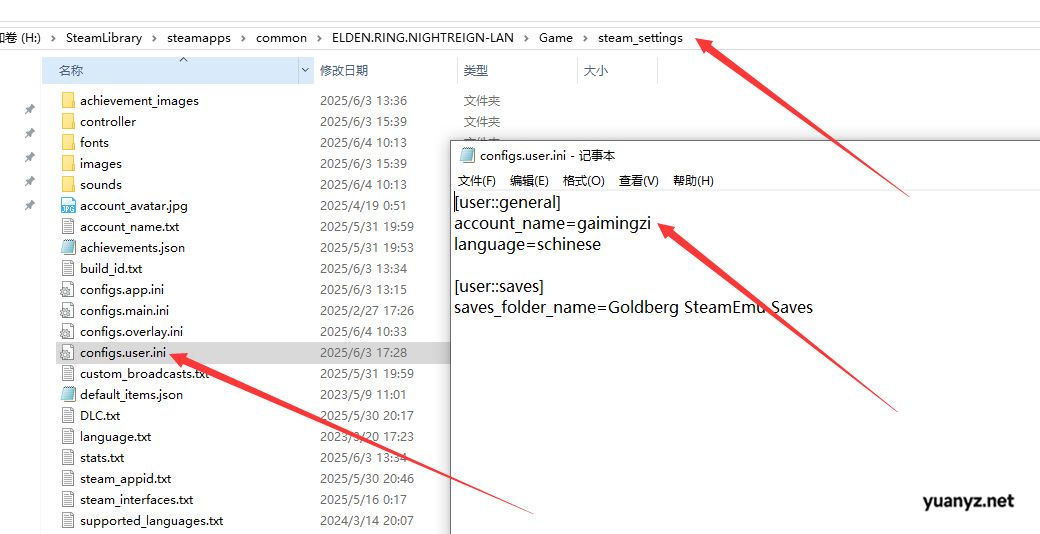Select the custom_broadcasts.txt file name
Screen dimensions: 1040x534
click(x=145, y=373)
